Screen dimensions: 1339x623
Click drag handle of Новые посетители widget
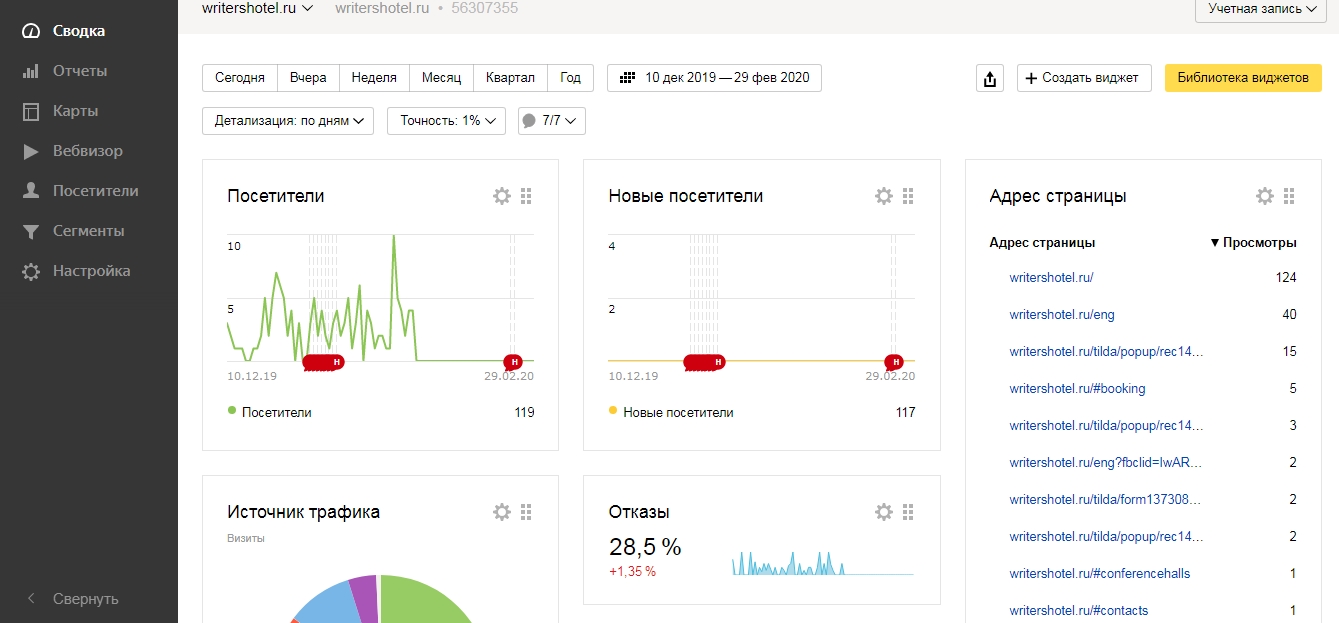(x=909, y=196)
